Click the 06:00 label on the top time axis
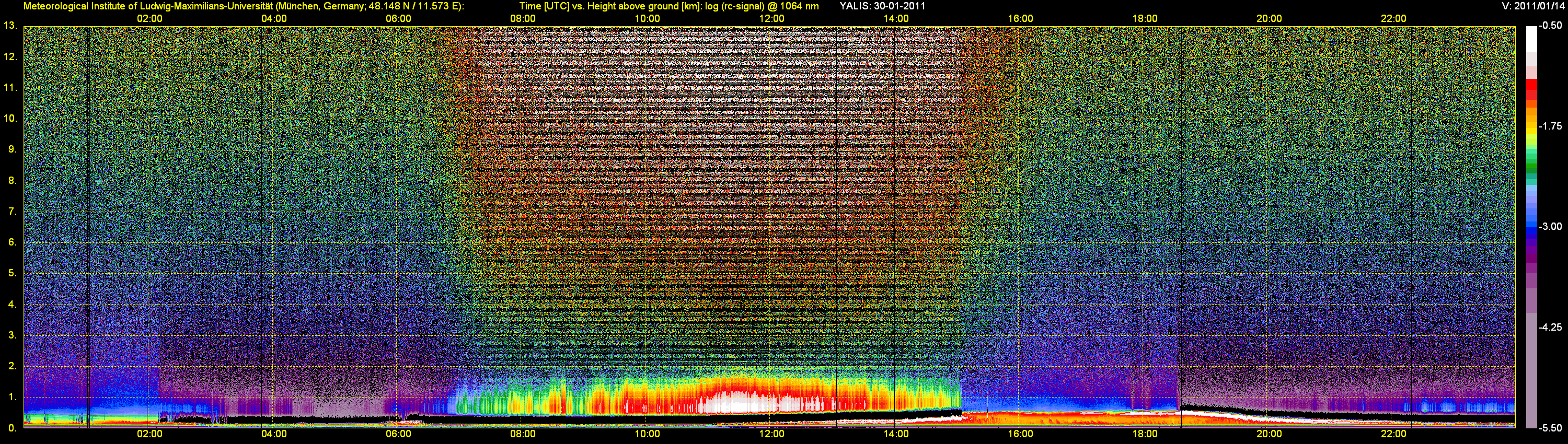The image size is (1568, 444). [399, 18]
